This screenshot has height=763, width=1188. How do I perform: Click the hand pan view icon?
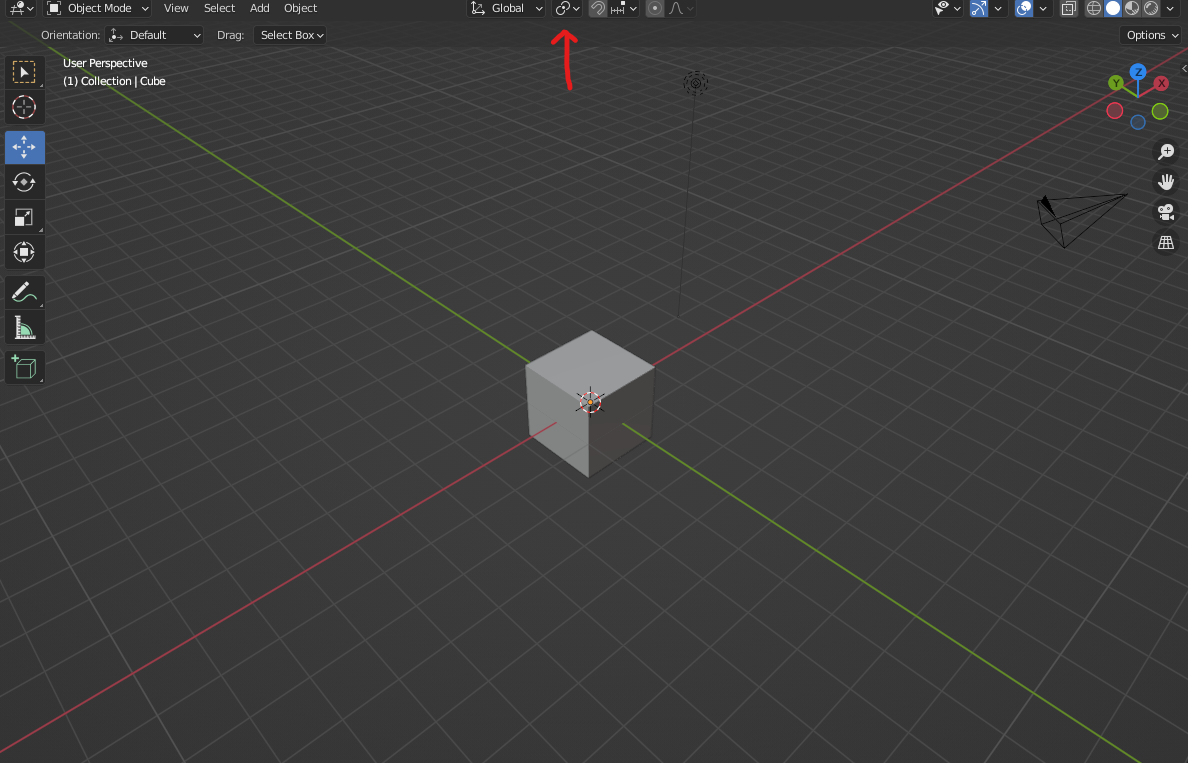point(1165,182)
